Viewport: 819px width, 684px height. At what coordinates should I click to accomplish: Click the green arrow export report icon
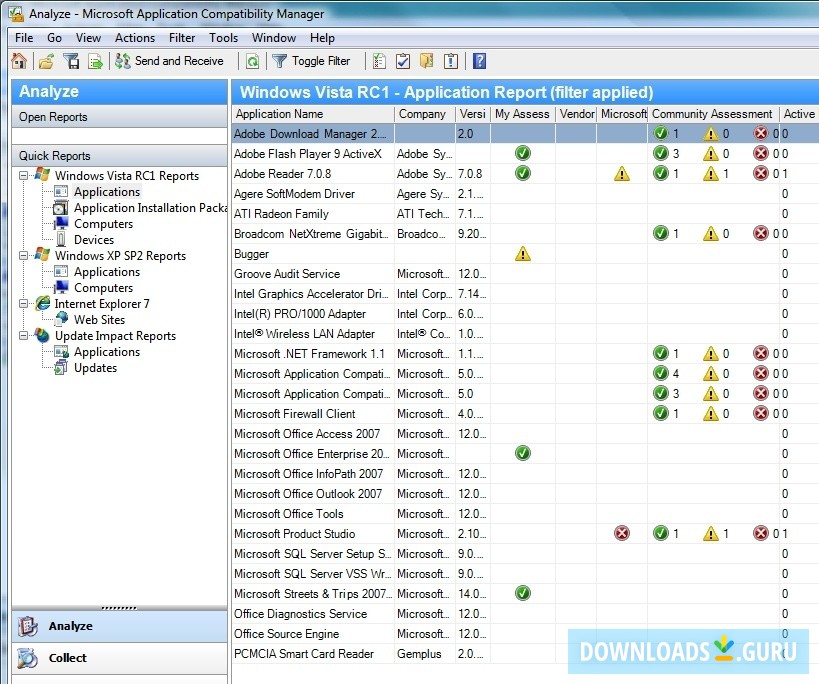click(x=96, y=61)
